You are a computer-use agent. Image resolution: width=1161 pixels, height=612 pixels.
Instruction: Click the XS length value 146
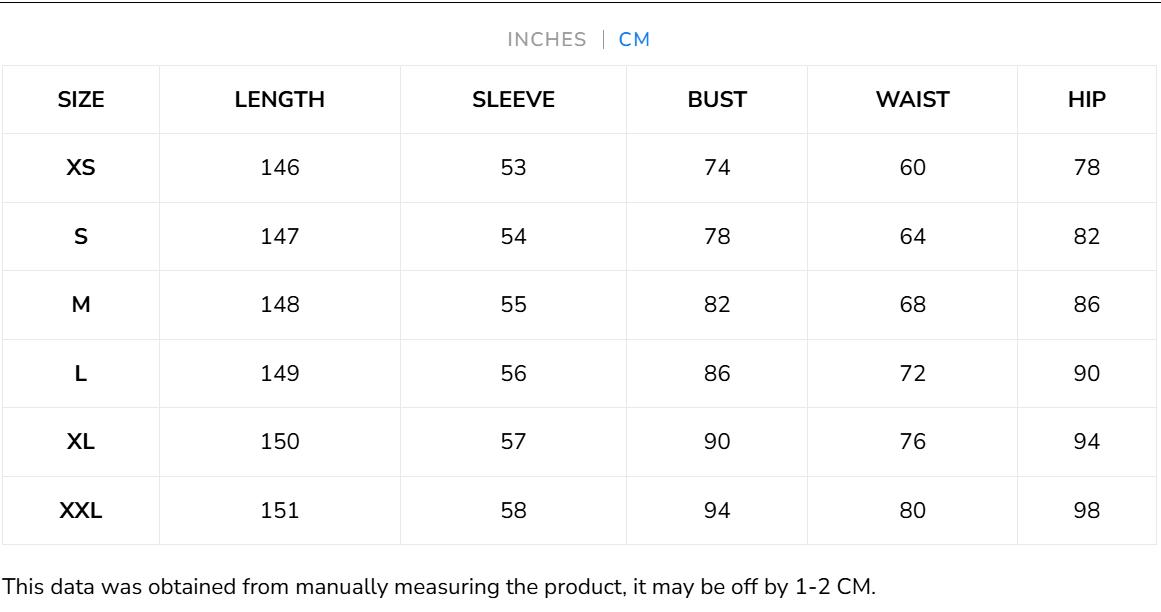(x=280, y=167)
